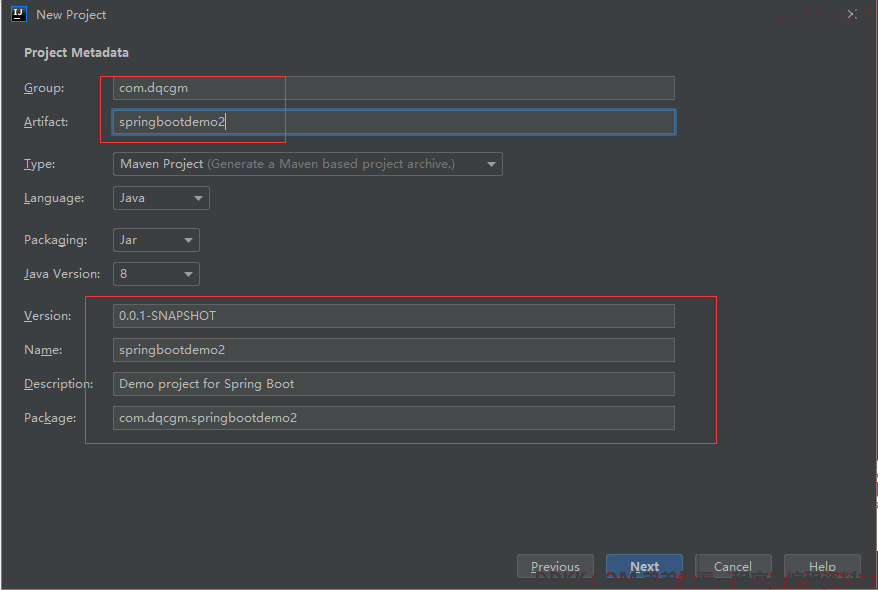Viewport: 878px width, 590px height.
Task: Click the Packaging label
Action: tap(55, 240)
